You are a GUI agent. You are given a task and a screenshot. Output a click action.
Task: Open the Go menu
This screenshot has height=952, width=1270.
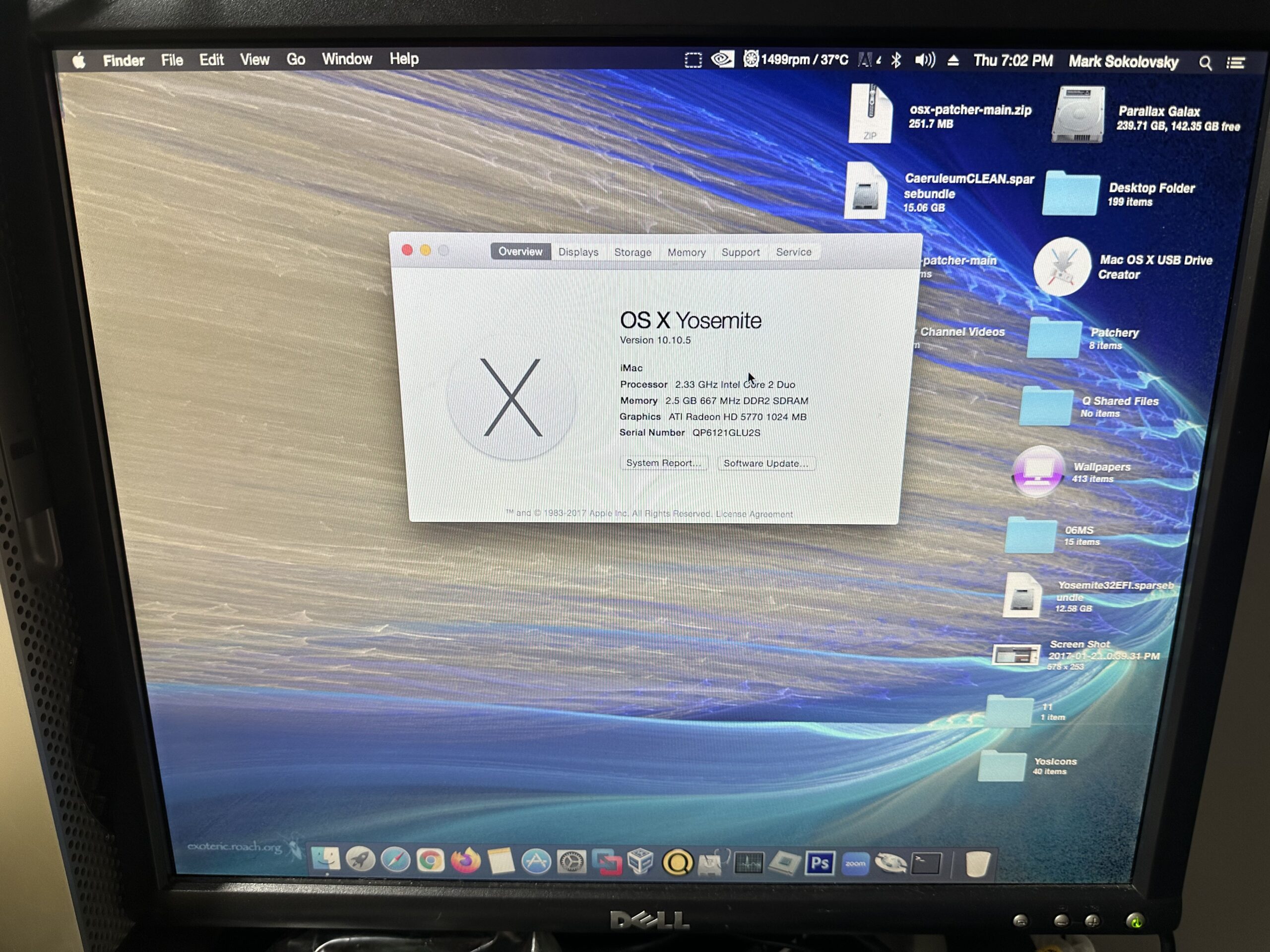[x=296, y=59]
